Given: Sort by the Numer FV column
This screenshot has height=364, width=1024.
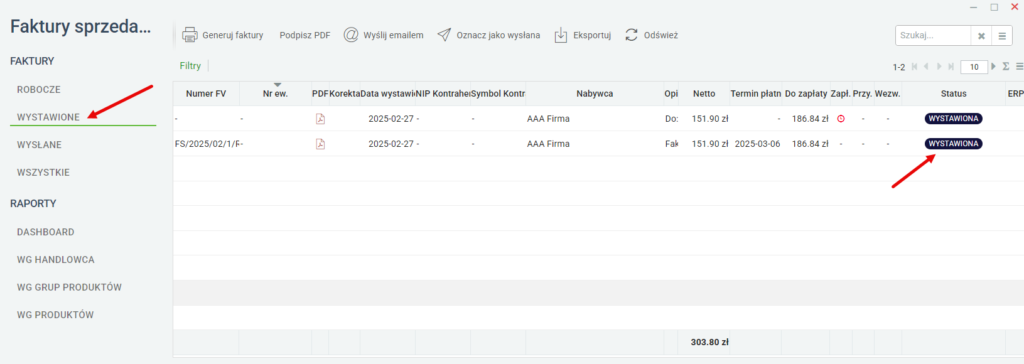Looking at the screenshot, I should [x=206, y=94].
